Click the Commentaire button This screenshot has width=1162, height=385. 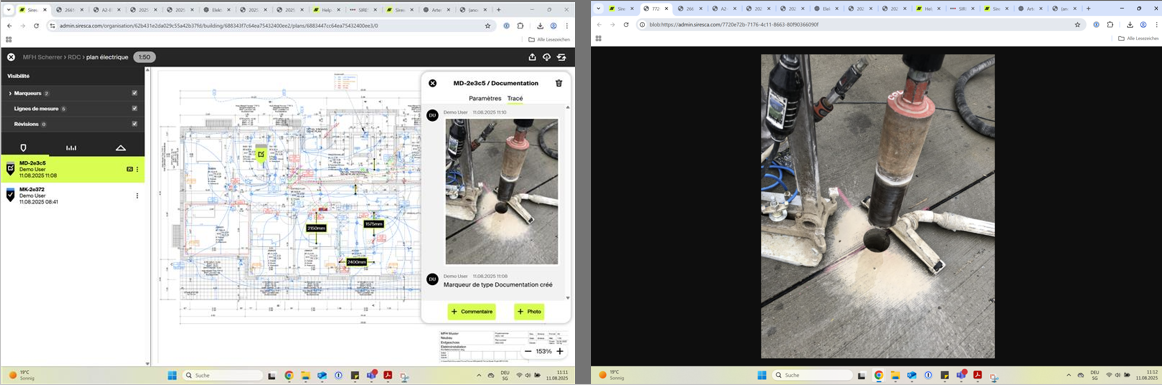(x=471, y=312)
